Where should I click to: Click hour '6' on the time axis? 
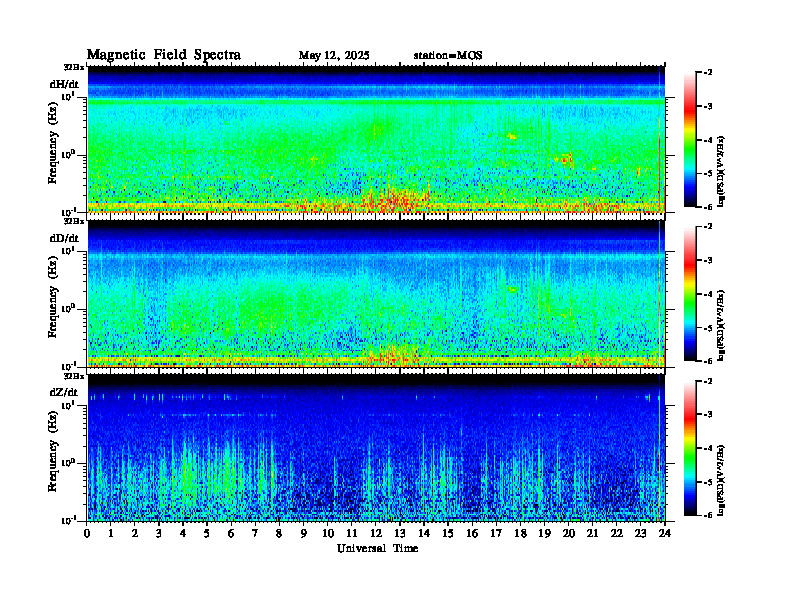coord(231,534)
